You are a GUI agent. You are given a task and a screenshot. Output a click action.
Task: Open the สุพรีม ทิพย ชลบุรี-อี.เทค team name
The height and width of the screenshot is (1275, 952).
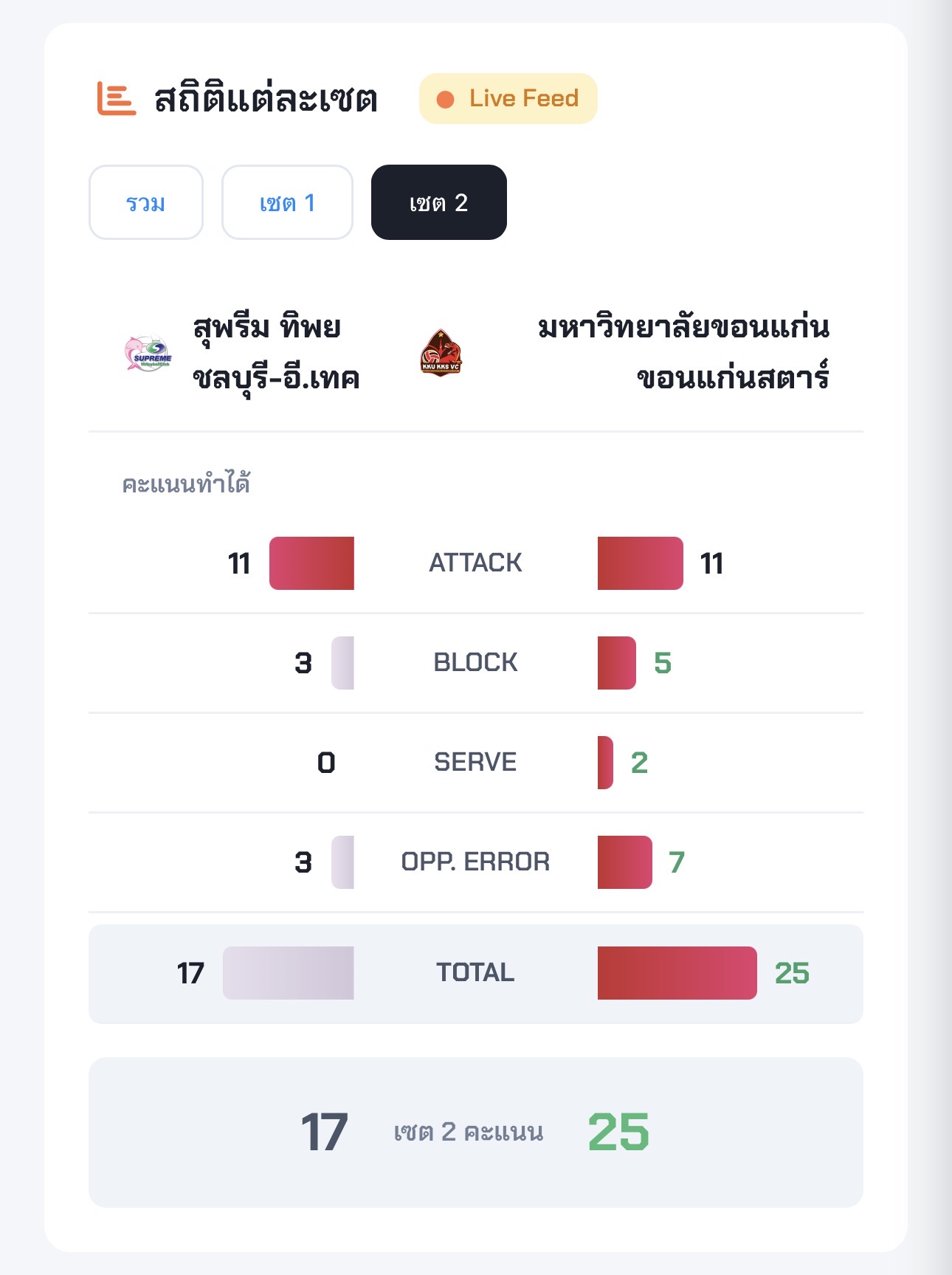[x=276, y=353]
